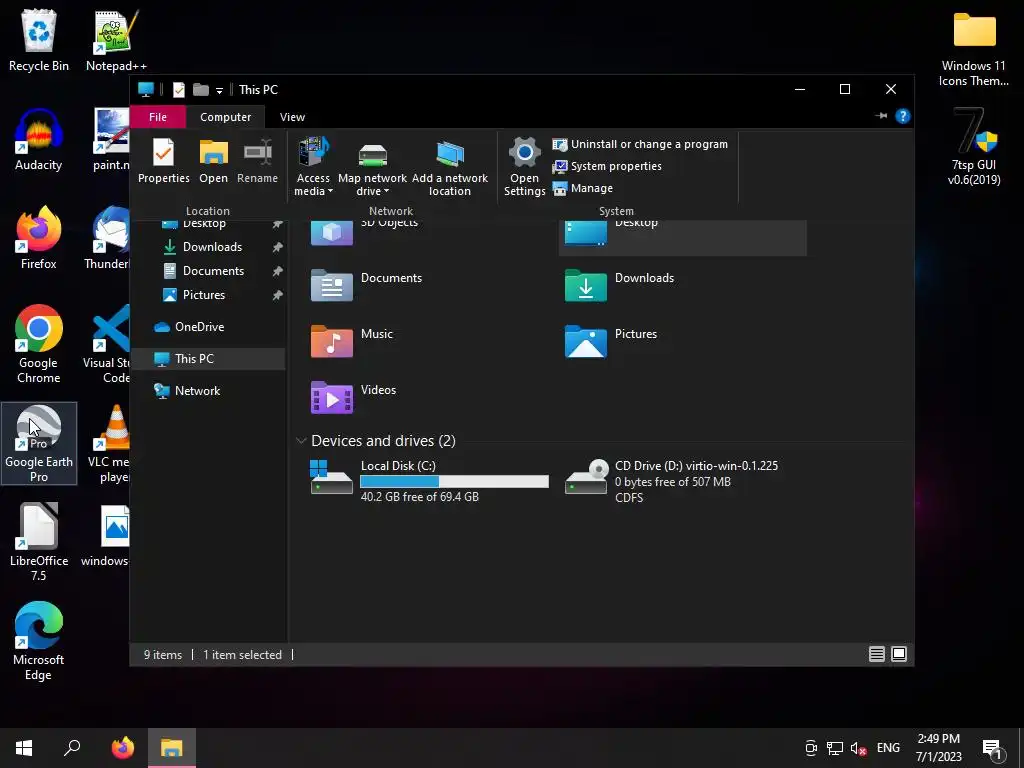Select Microsoft Edge desktop icon
Screen dimensions: 1024x768
39,641
